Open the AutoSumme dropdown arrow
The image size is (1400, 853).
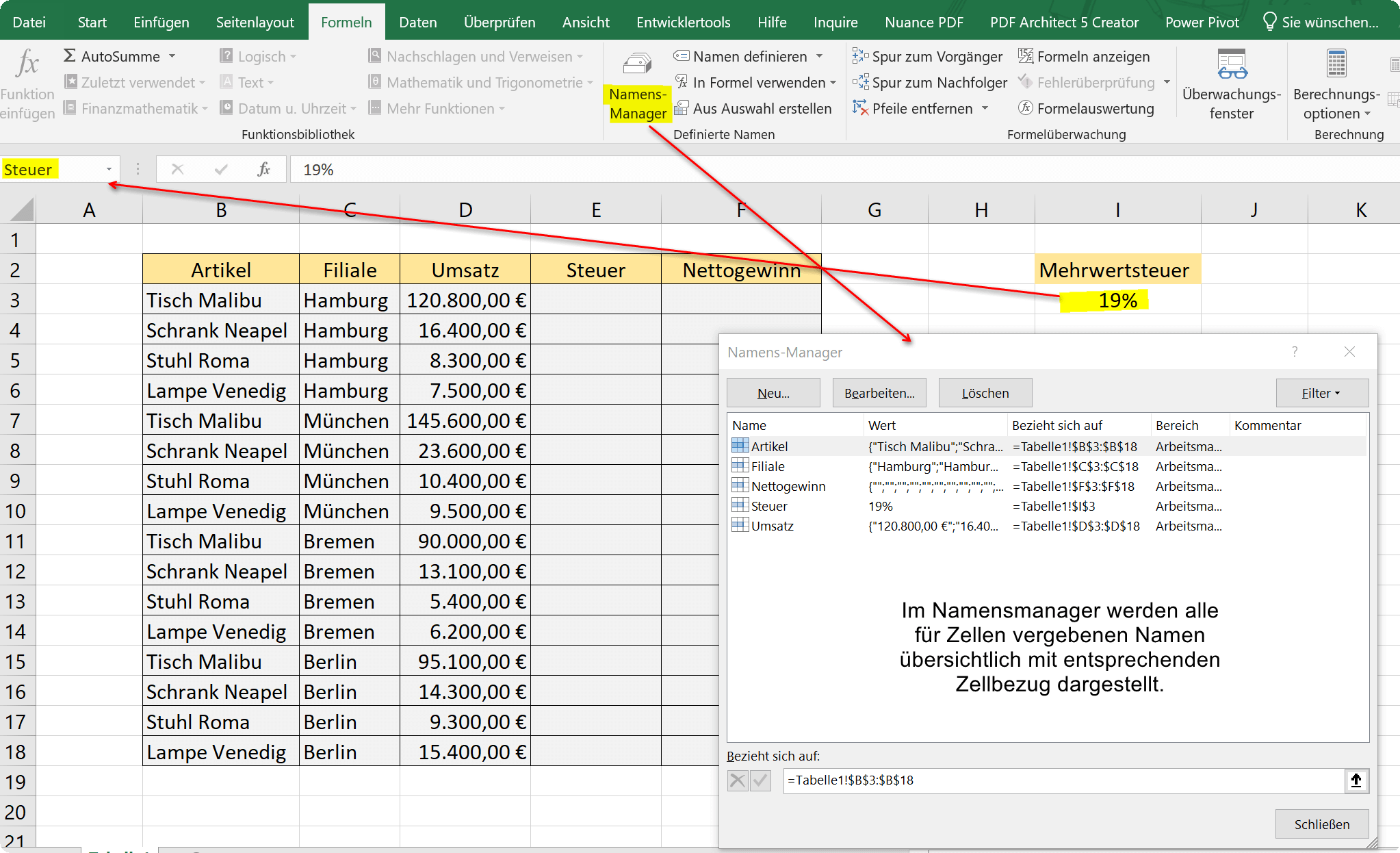coord(172,56)
